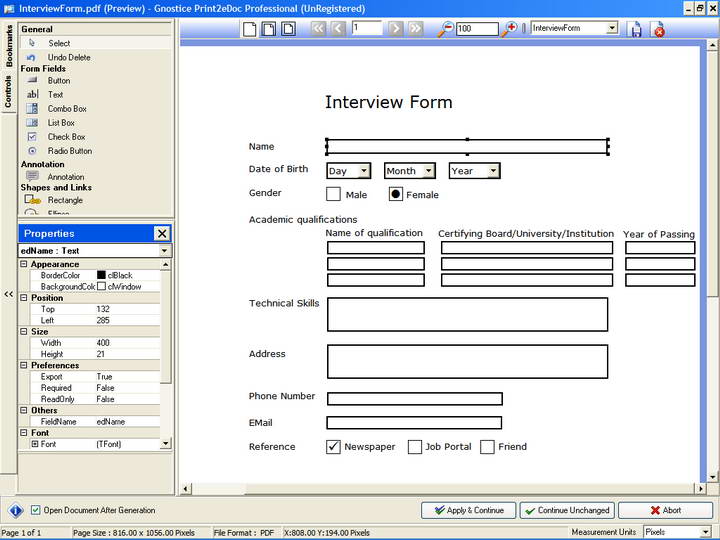Switch to the Bookmarks side tab
The width and height of the screenshot is (720, 540).
[x=9, y=45]
